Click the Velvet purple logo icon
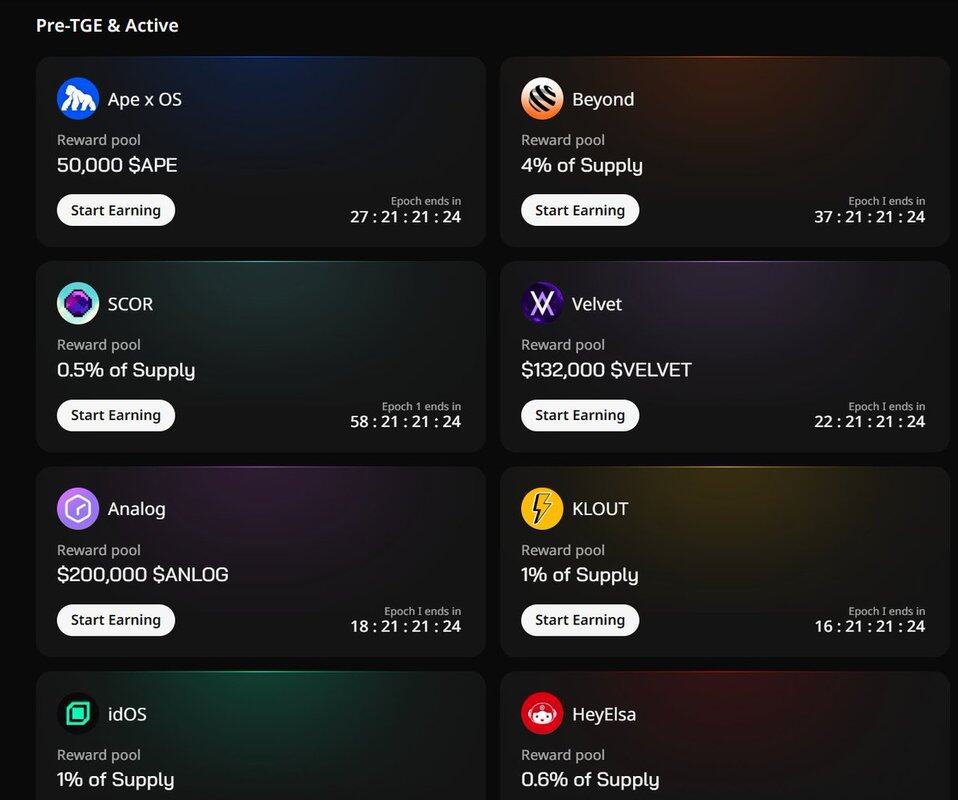 [x=542, y=304]
